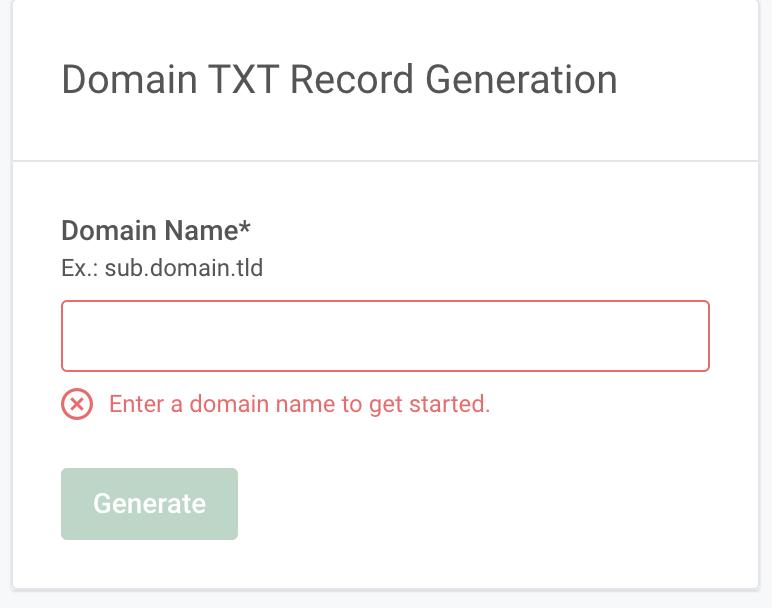772x608 pixels.
Task: Click the disabled Generate button
Action: (149, 504)
